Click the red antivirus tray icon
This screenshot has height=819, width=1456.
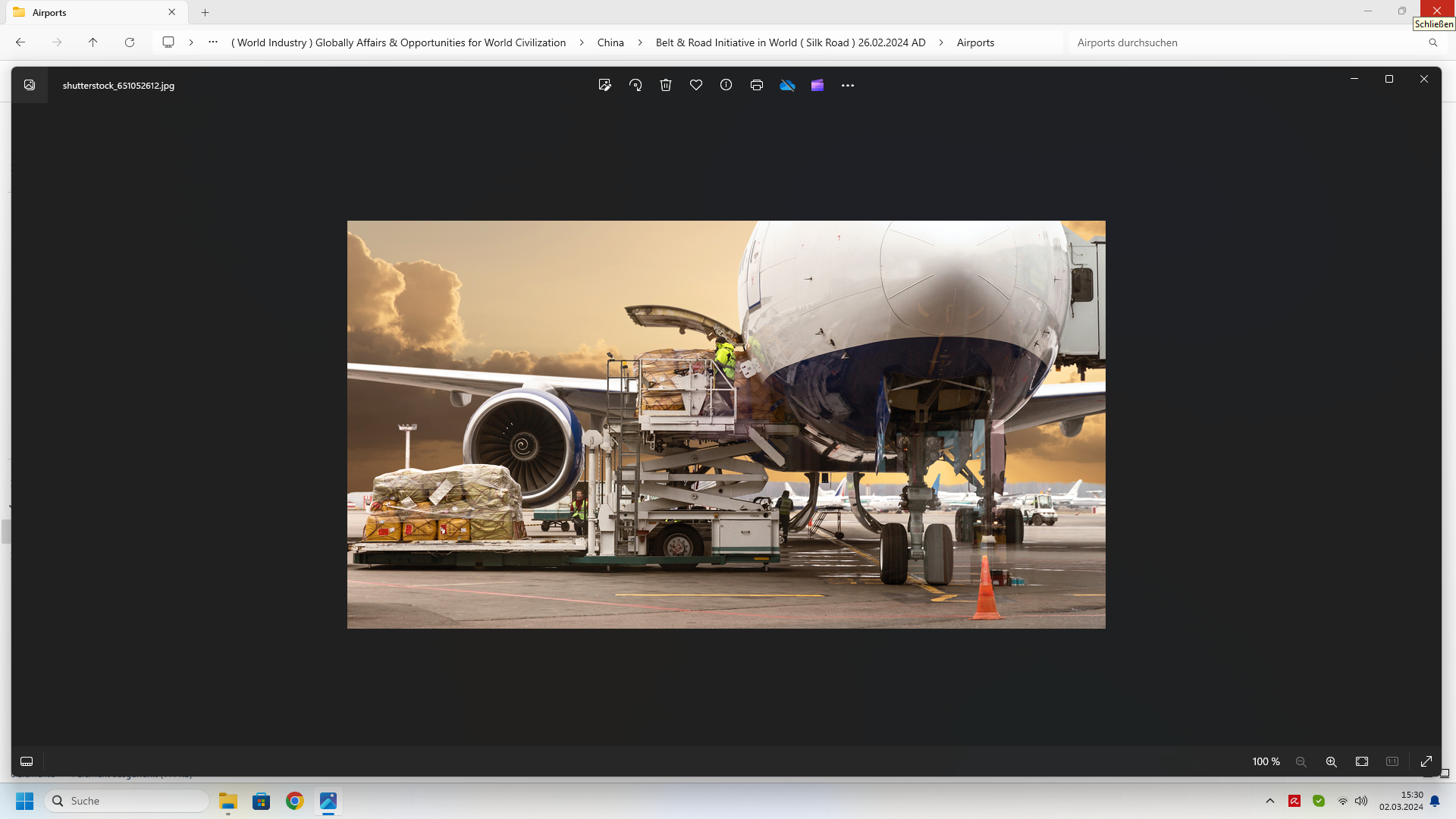click(x=1294, y=801)
